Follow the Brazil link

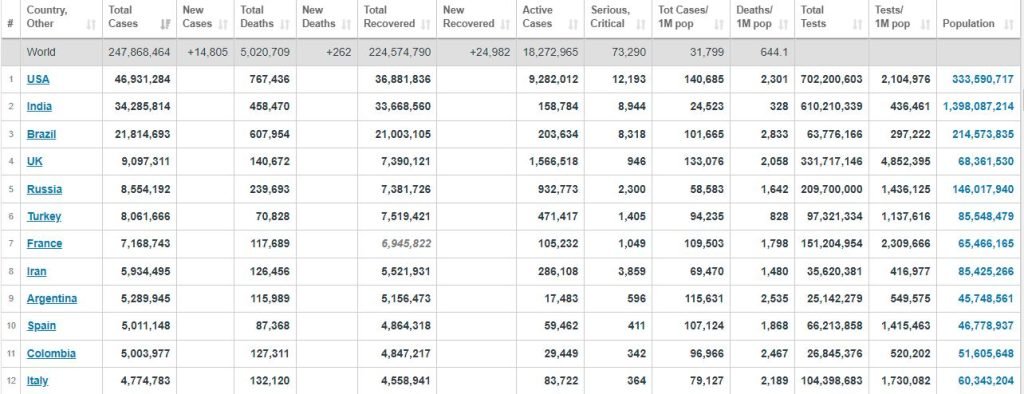click(41, 134)
